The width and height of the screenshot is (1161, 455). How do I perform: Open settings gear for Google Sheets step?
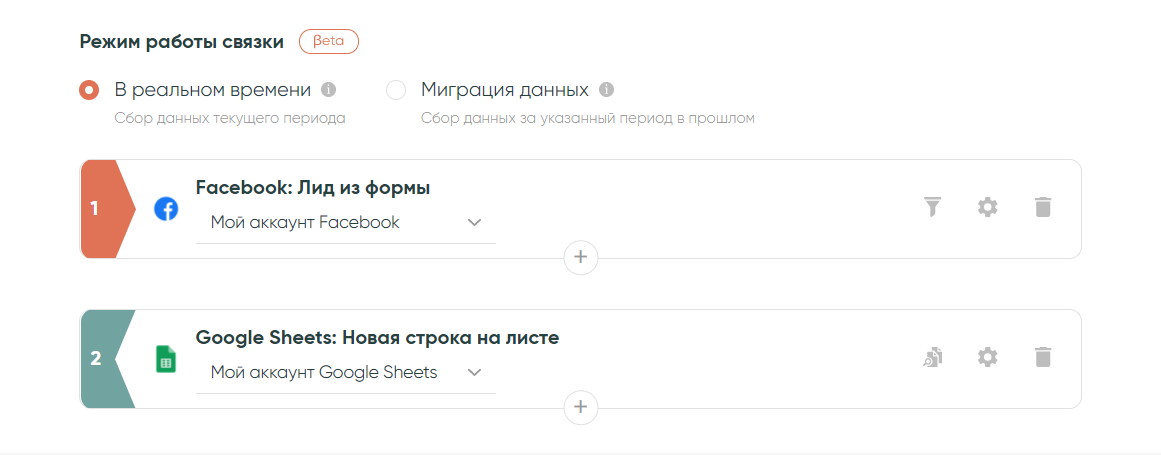point(987,358)
